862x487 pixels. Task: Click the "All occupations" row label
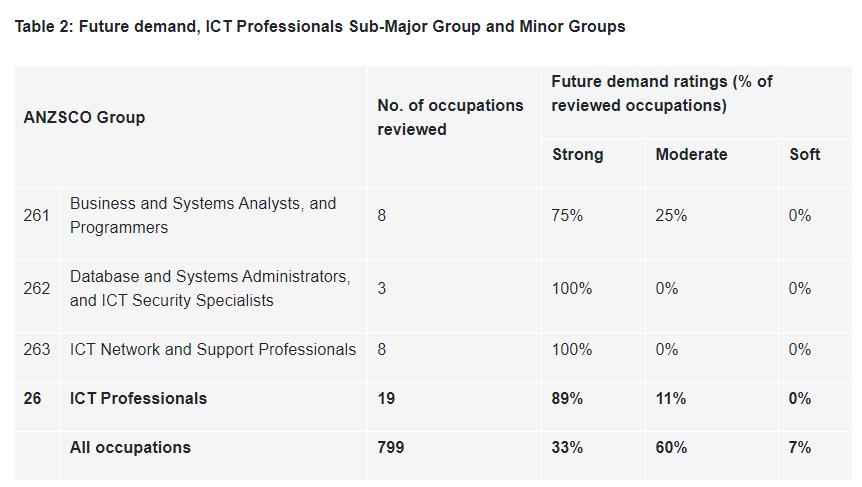click(x=130, y=447)
